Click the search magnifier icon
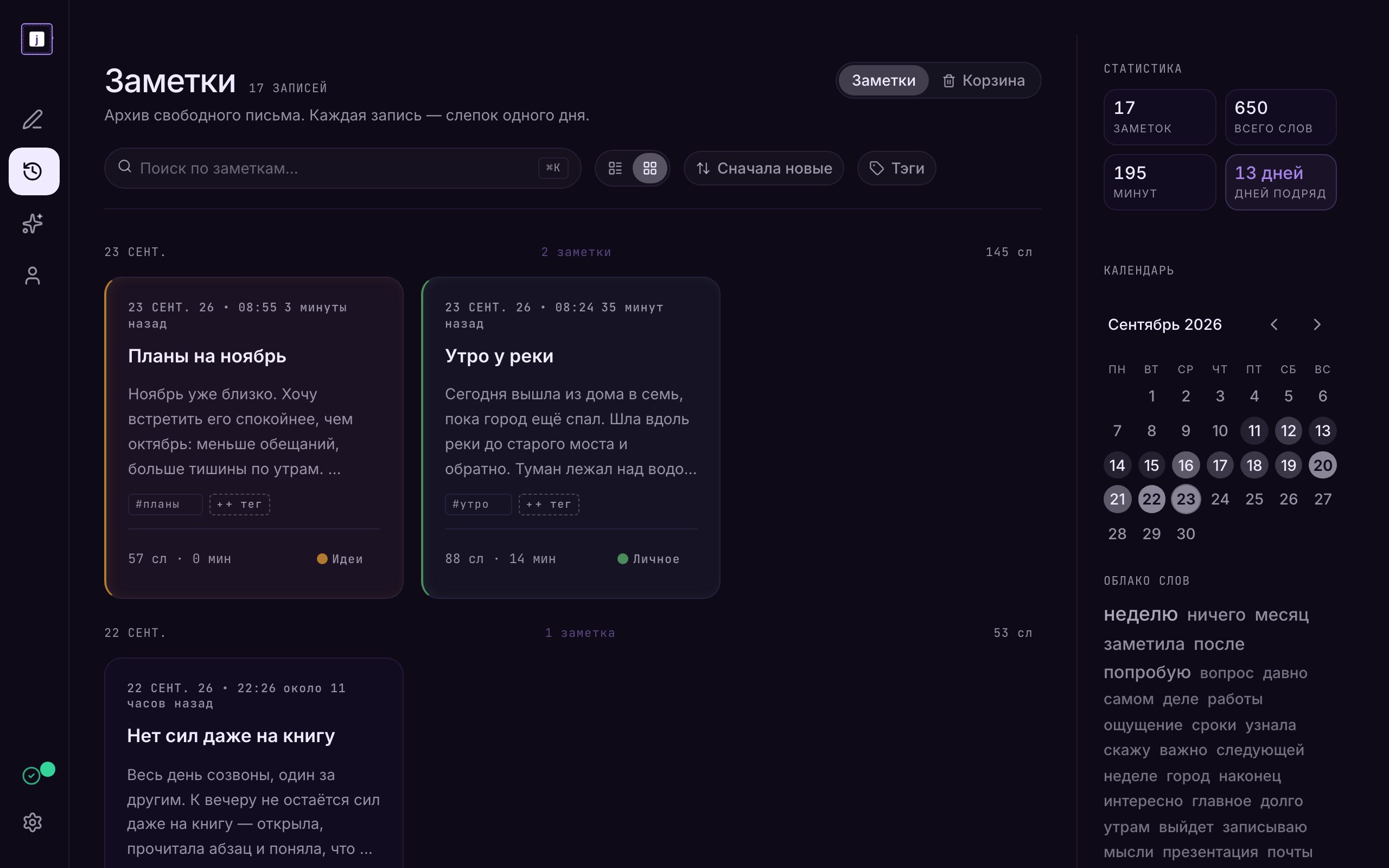This screenshot has height=868, width=1389. (x=125, y=167)
